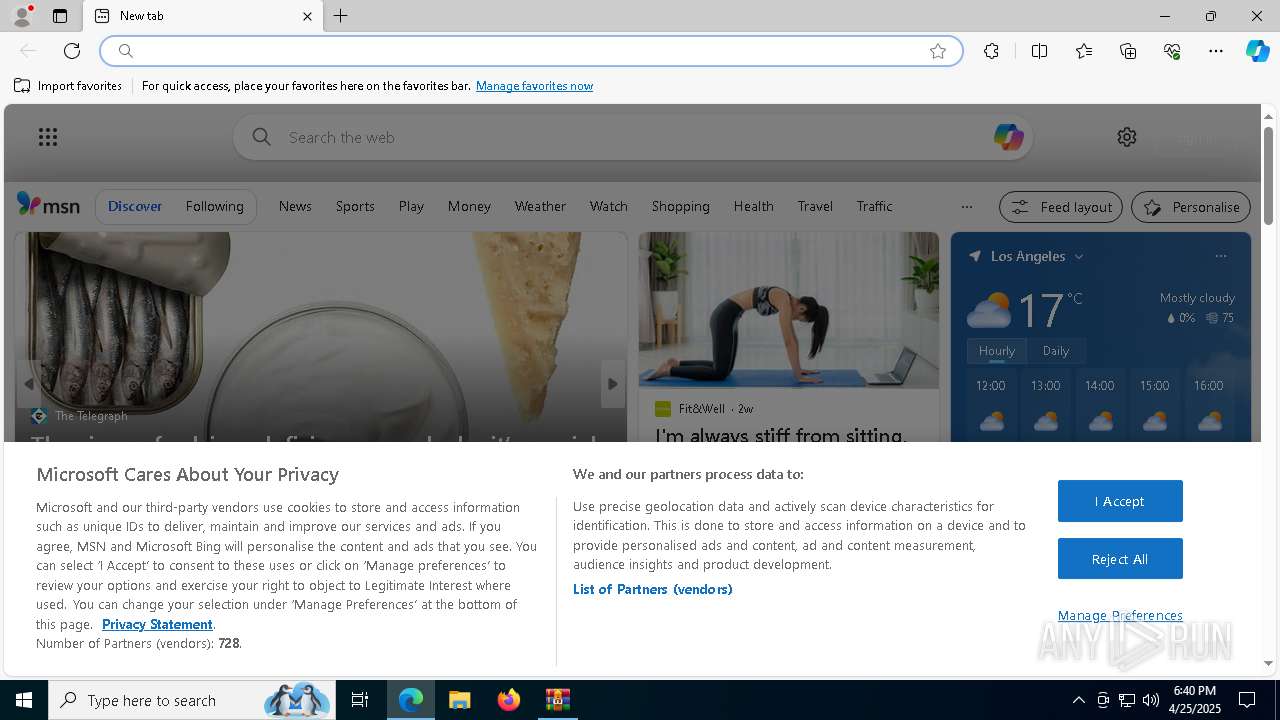Open Windows Start menu
This screenshot has width=1280, height=720.
[x=24, y=700]
